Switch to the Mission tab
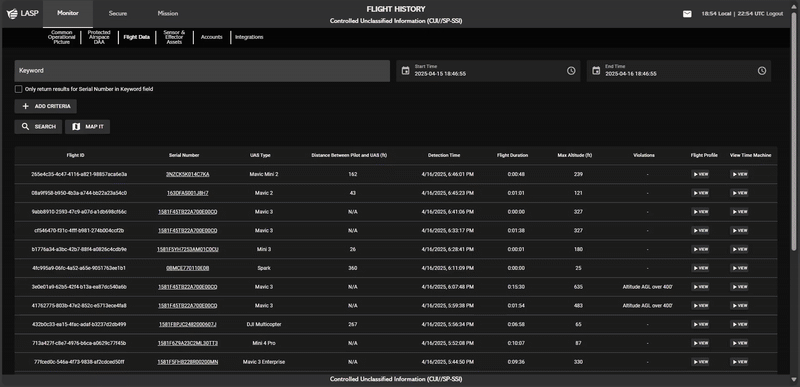The height and width of the screenshot is (387, 800). 168,14
